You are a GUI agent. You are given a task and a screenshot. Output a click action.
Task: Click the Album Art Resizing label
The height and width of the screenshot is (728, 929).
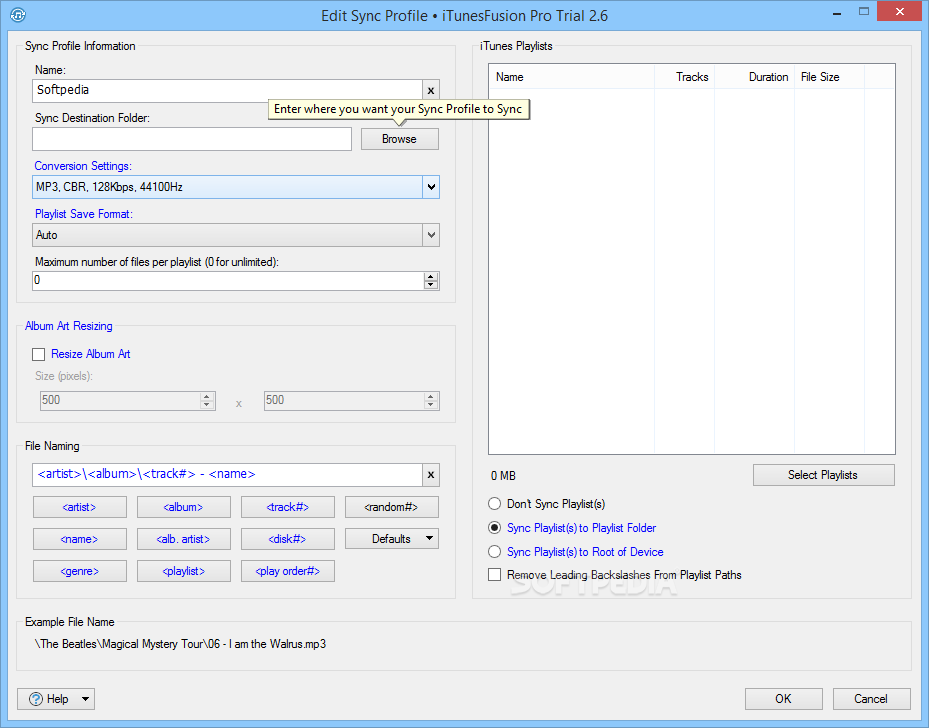click(69, 326)
